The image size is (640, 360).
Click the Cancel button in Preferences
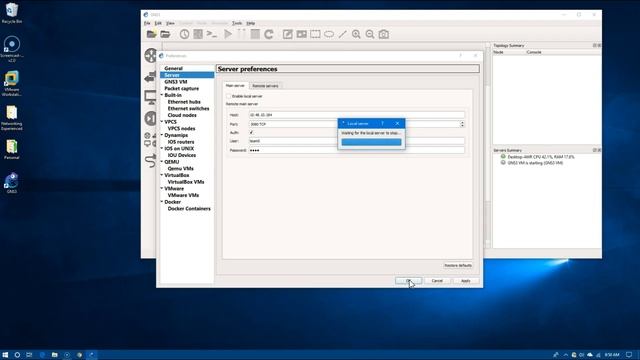(x=437, y=281)
